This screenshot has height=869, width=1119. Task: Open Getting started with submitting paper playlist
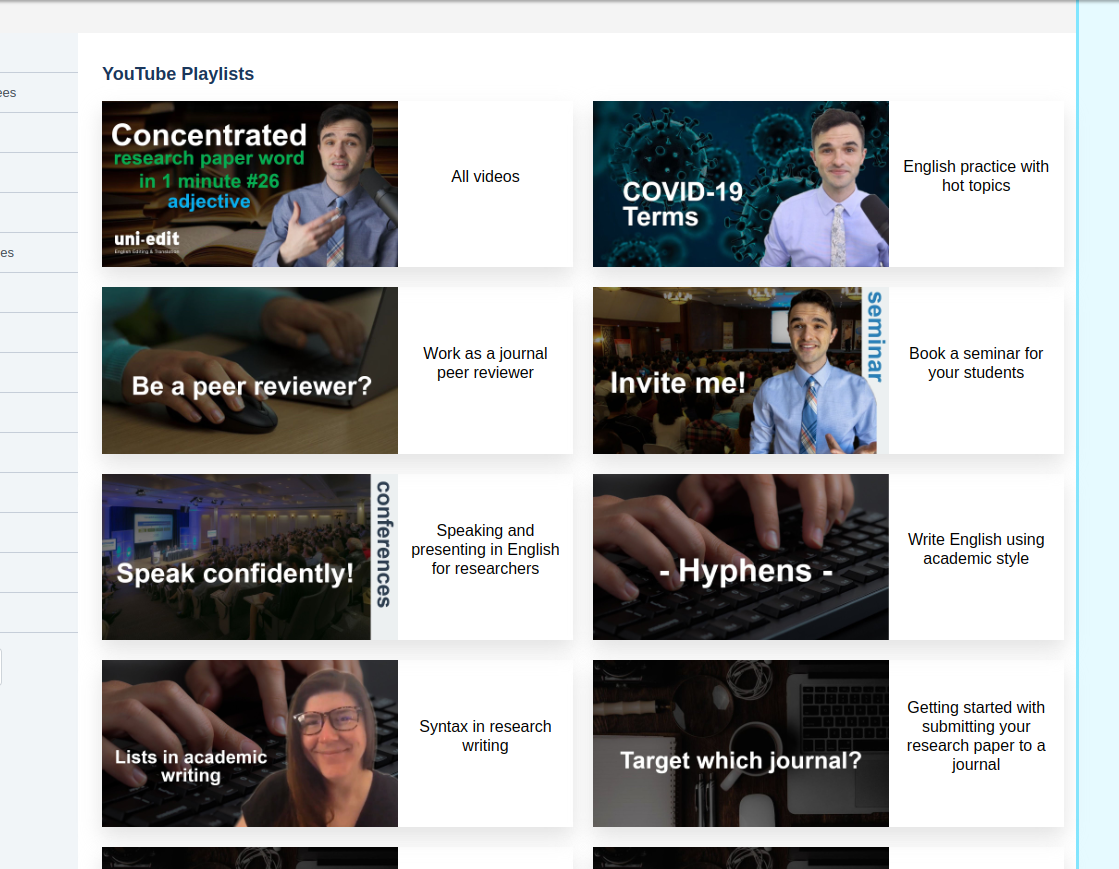976,736
